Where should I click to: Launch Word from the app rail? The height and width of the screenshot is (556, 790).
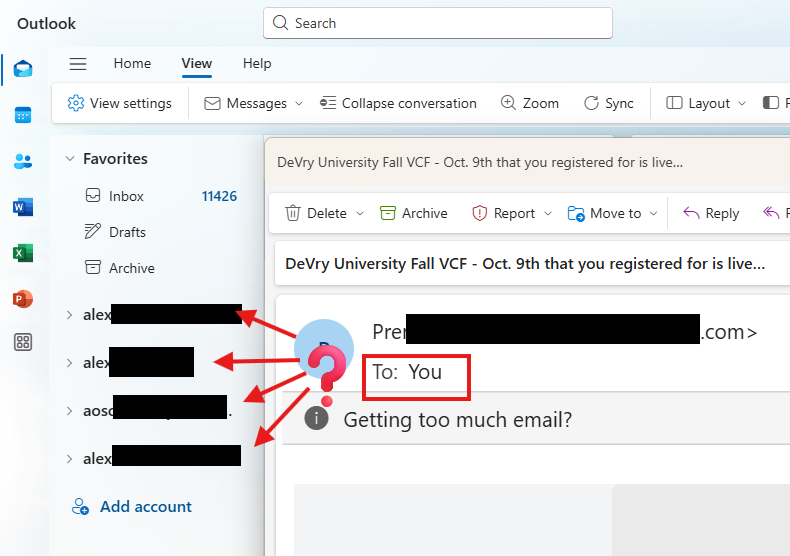(x=23, y=207)
